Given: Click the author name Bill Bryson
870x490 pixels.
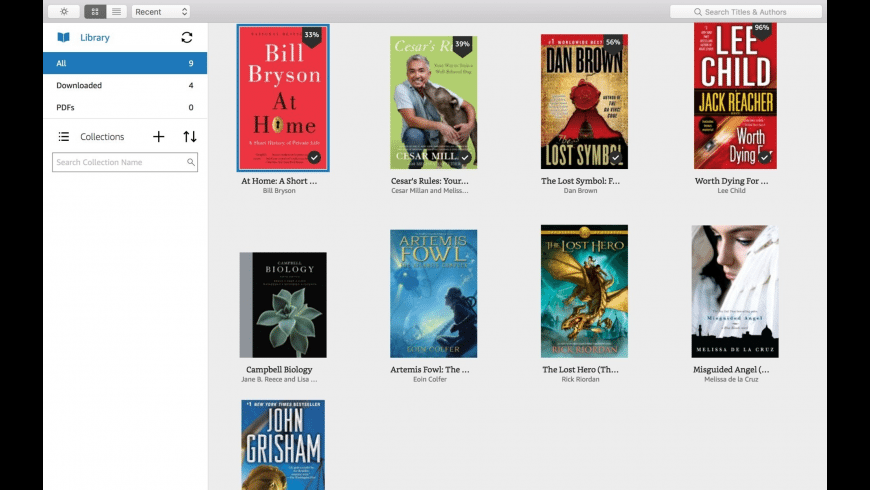Looking at the screenshot, I should (279, 191).
